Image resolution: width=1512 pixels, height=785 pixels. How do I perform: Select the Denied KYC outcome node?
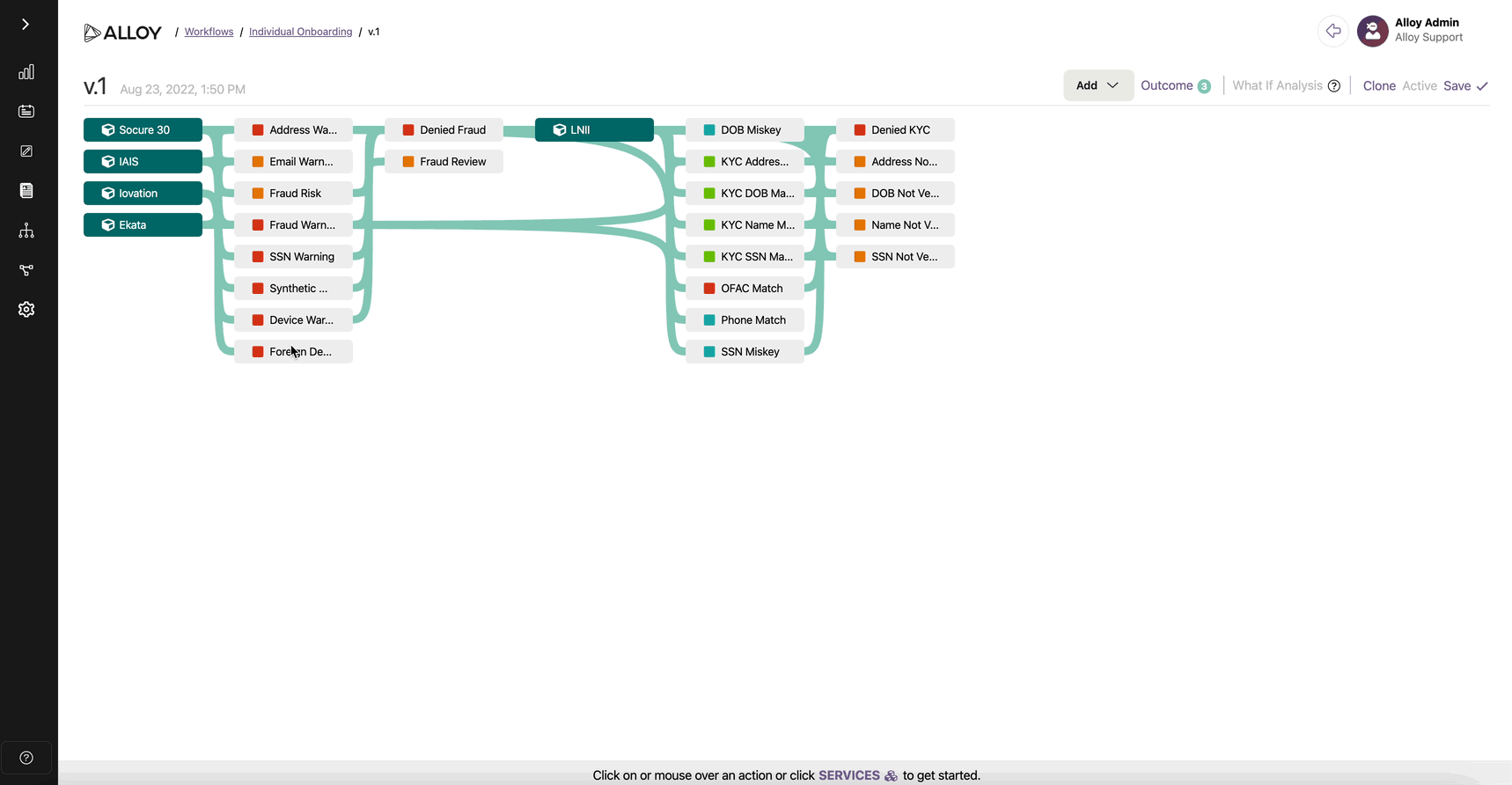coord(895,129)
